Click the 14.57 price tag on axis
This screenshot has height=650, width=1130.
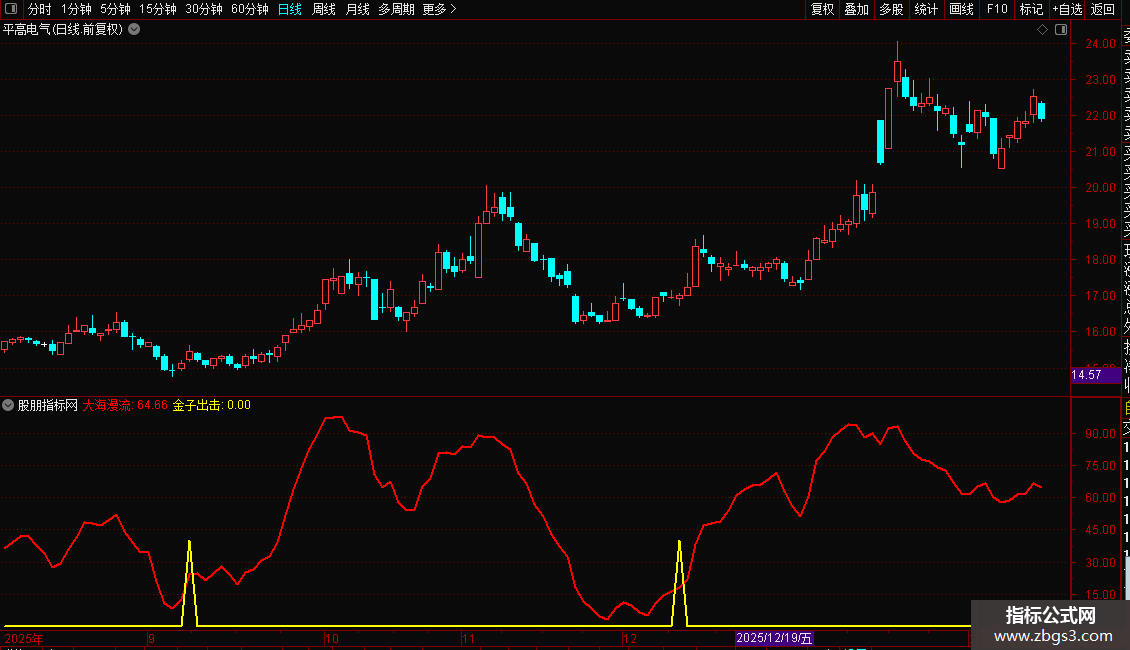pyautogui.click(x=1095, y=375)
